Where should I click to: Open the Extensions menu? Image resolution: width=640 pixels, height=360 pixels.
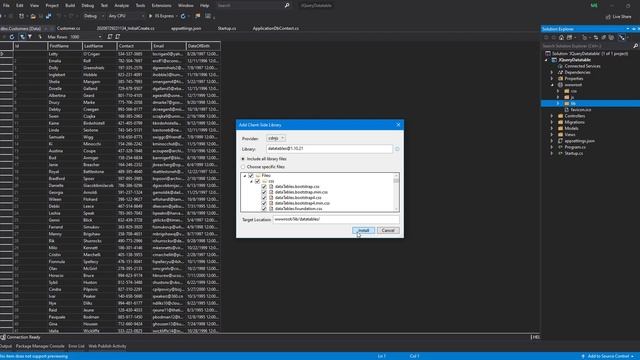pyautogui.click(x=161, y=6)
